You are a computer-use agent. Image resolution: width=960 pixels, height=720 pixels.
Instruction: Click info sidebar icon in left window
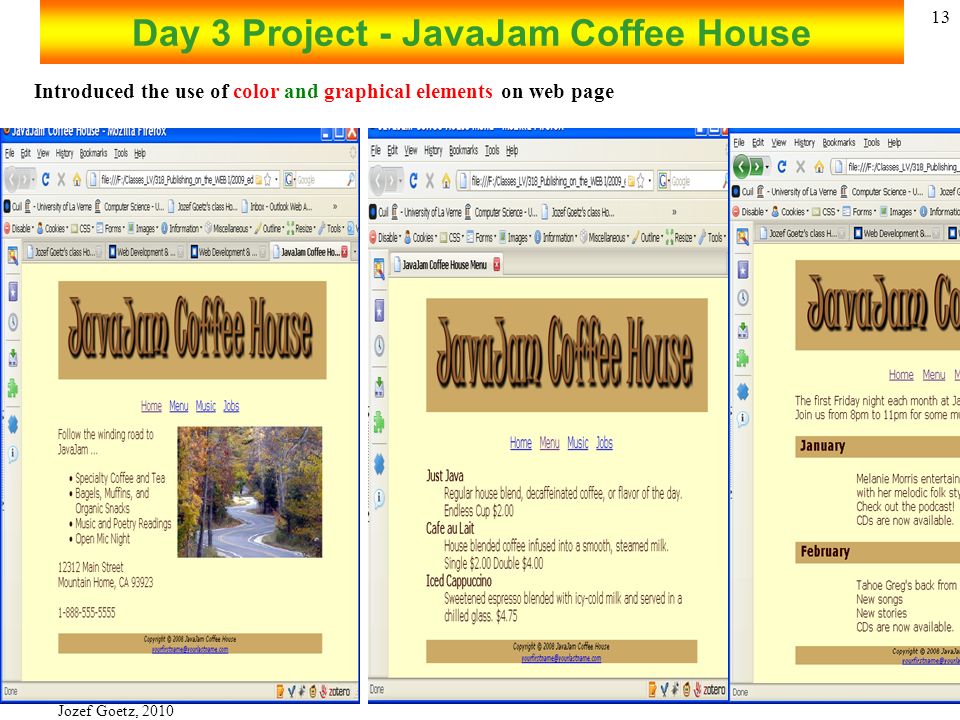(x=12, y=454)
